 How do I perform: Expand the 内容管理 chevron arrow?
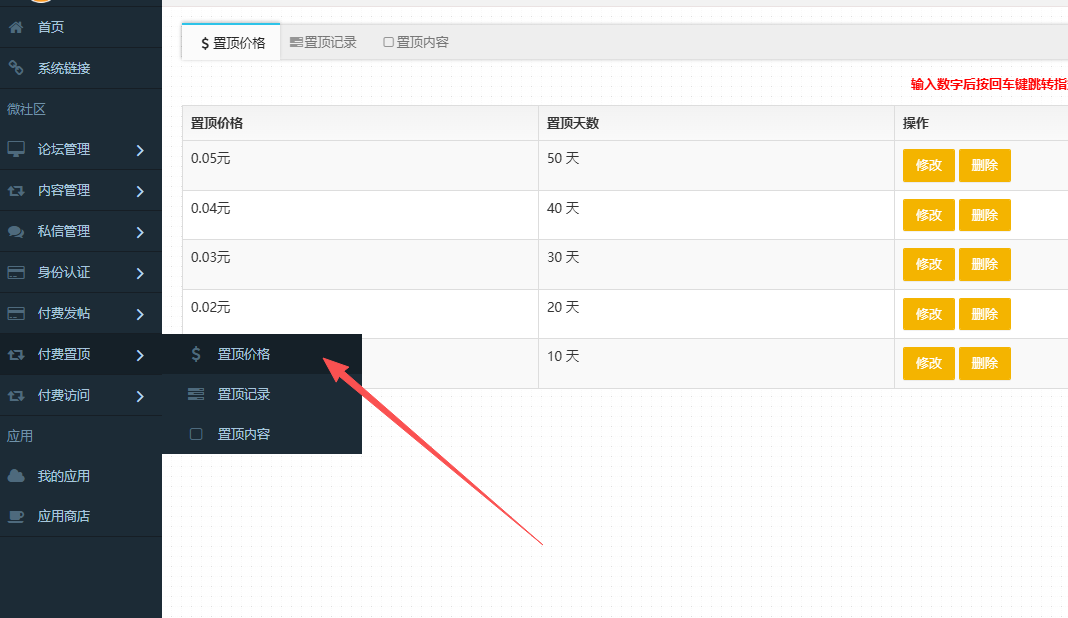[140, 191]
